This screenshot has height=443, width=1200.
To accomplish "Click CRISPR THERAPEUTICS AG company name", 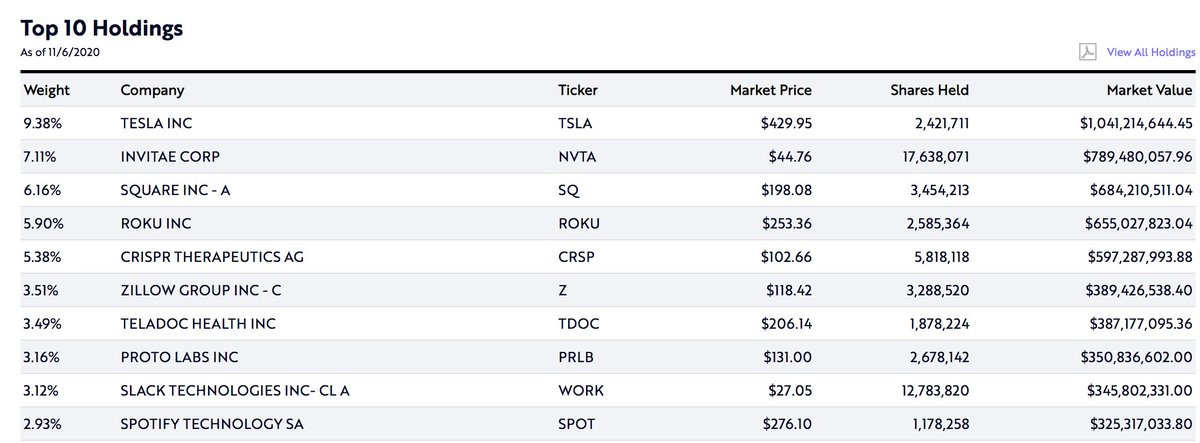I will coord(211,256).
